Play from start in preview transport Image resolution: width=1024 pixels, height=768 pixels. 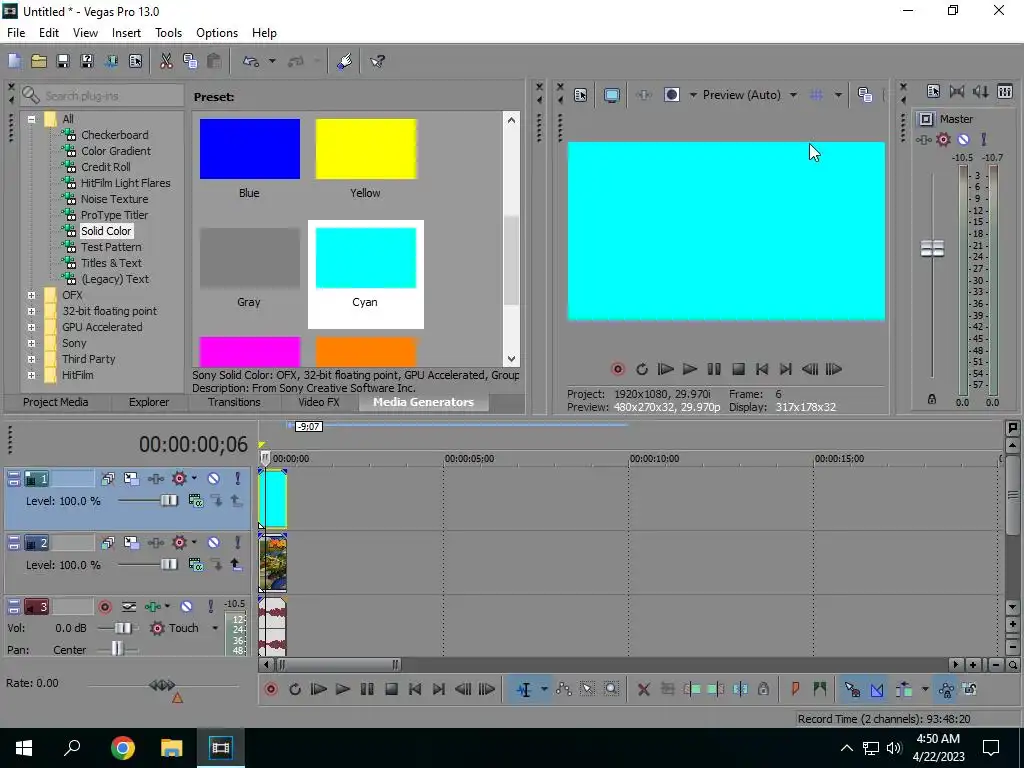665,370
